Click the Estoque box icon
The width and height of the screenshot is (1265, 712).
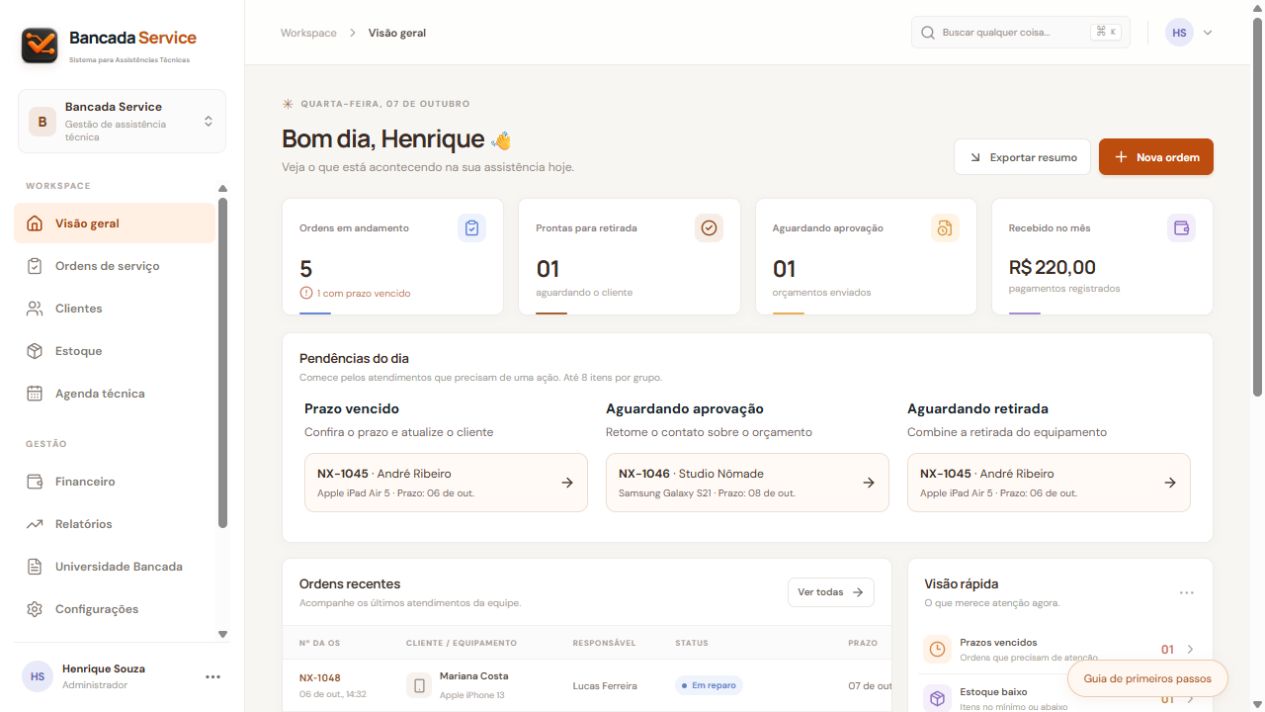coord(35,351)
